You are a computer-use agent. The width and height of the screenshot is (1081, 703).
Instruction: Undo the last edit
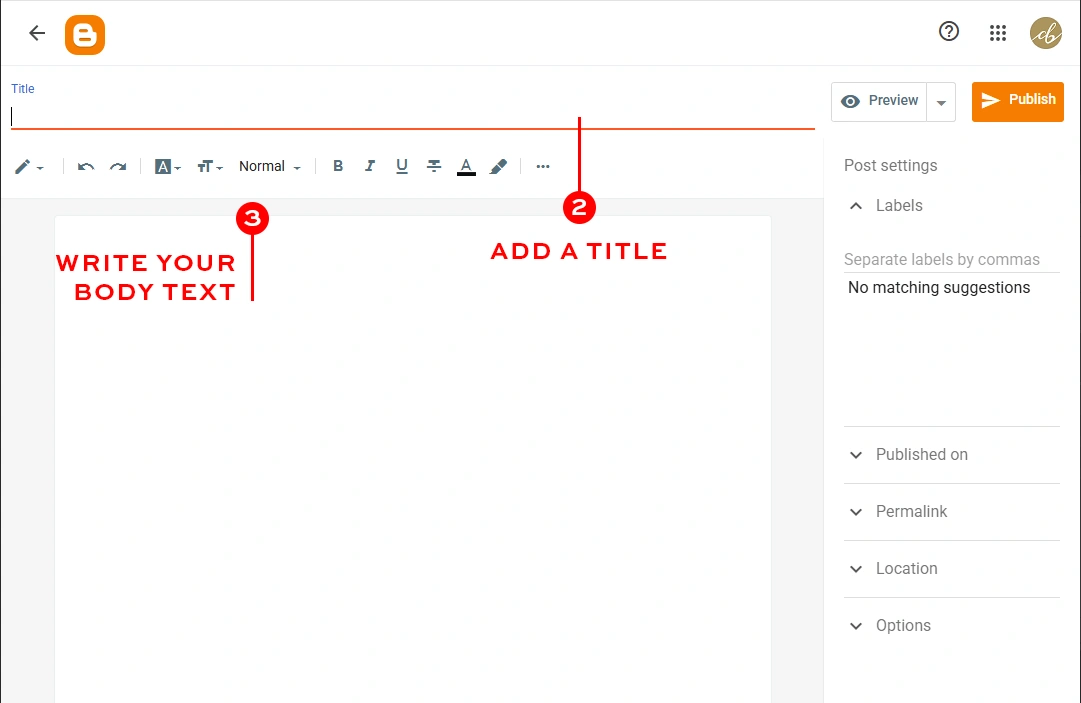(x=85, y=167)
